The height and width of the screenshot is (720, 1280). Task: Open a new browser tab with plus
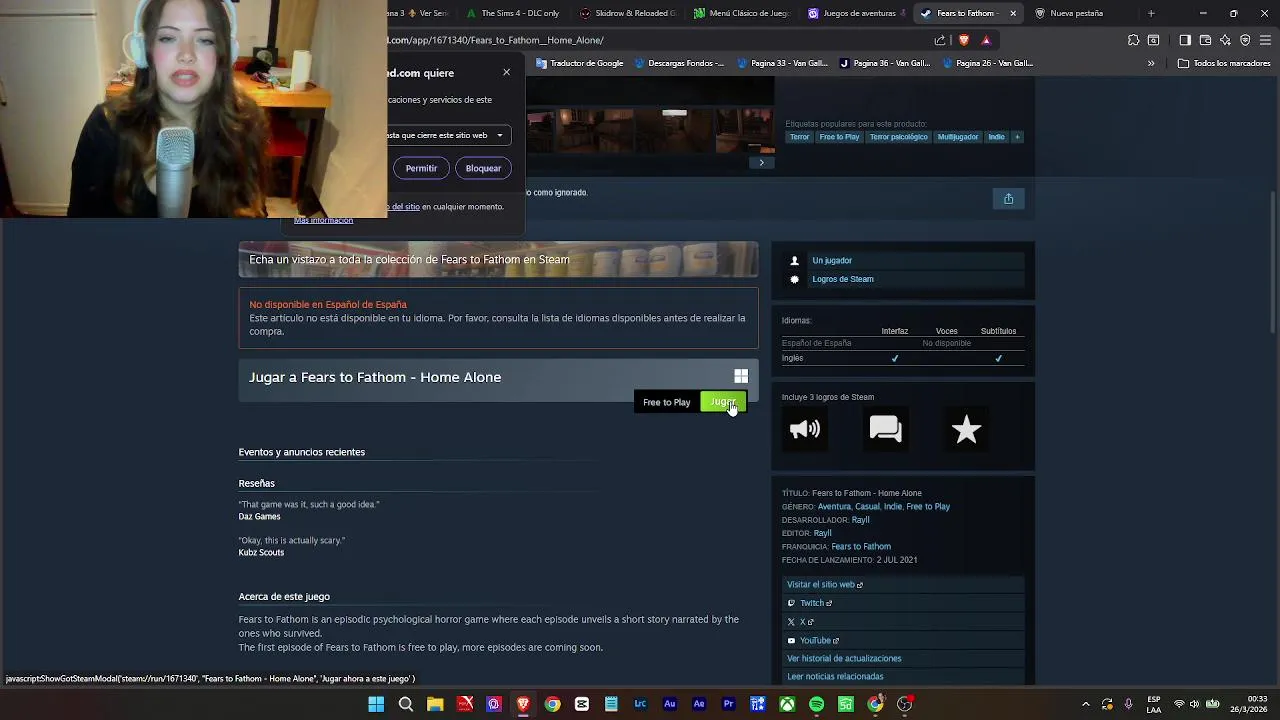(x=1150, y=13)
